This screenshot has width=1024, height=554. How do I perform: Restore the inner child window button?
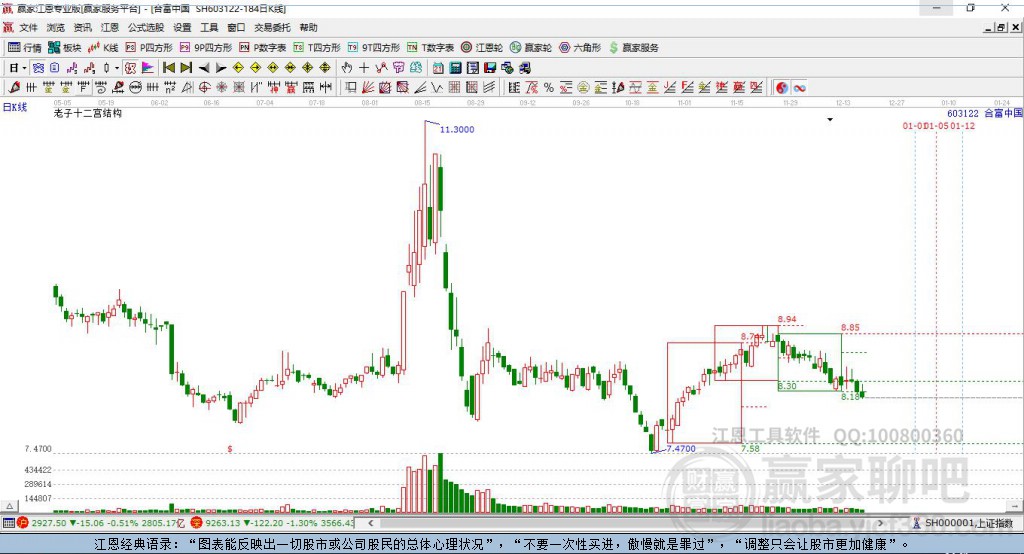pos(1001,27)
